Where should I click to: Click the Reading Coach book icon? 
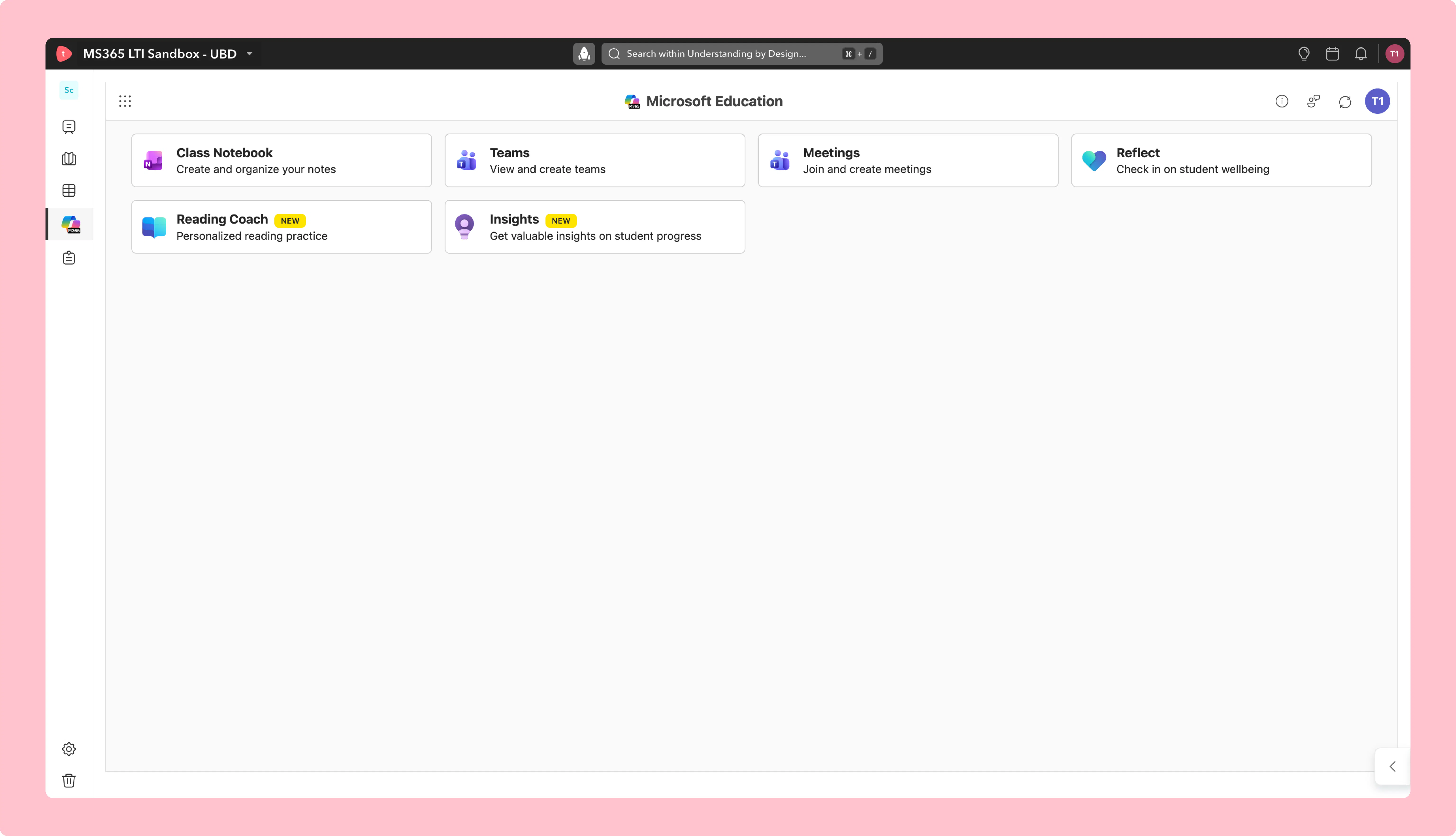(154, 227)
